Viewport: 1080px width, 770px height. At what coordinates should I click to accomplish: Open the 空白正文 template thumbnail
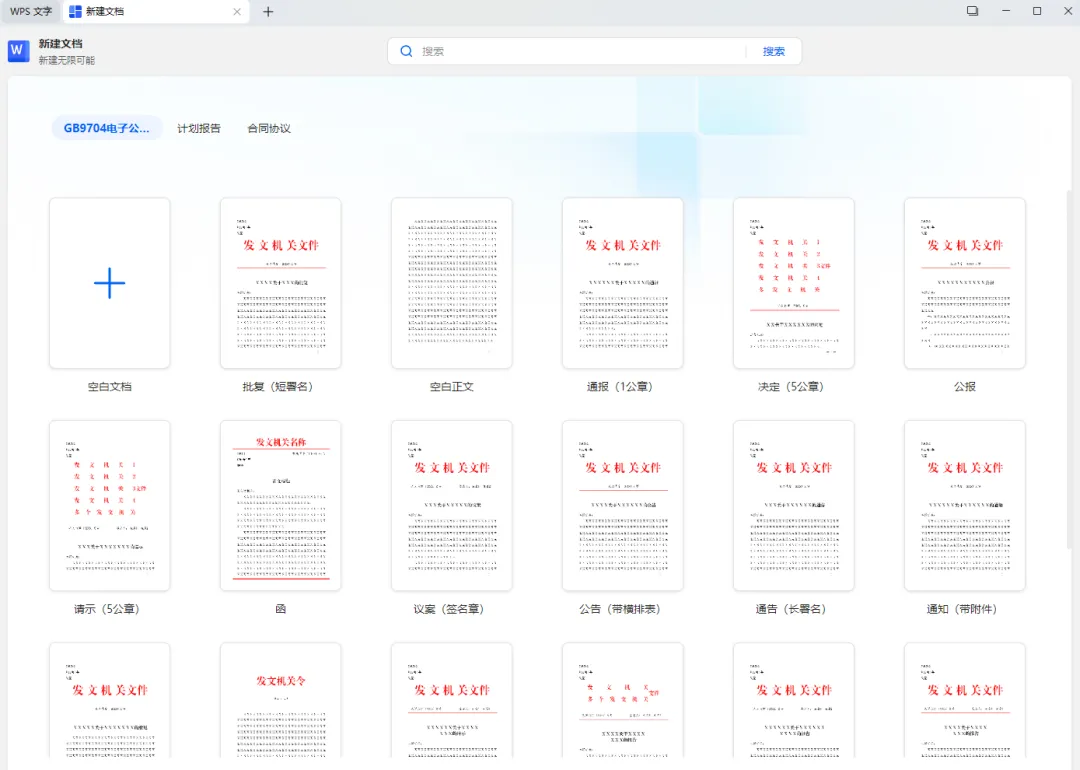point(452,283)
